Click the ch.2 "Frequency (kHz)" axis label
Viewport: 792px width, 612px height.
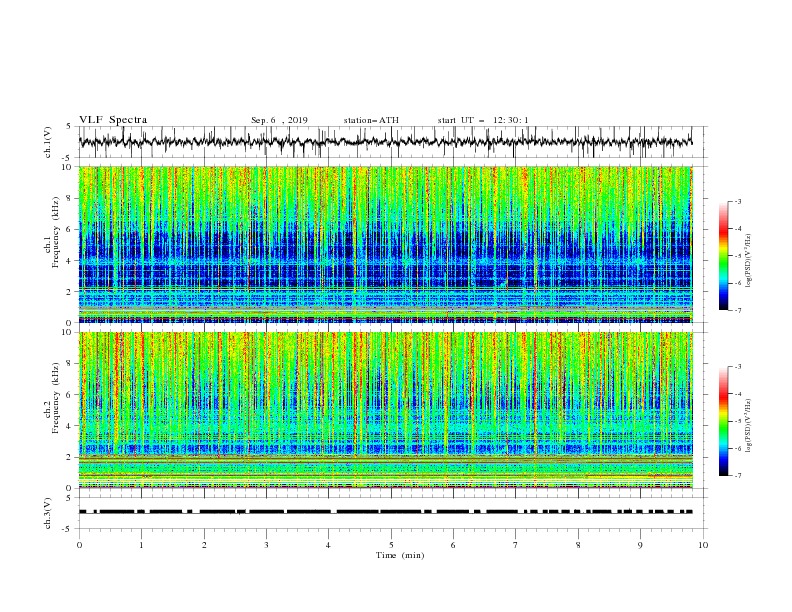(56, 397)
